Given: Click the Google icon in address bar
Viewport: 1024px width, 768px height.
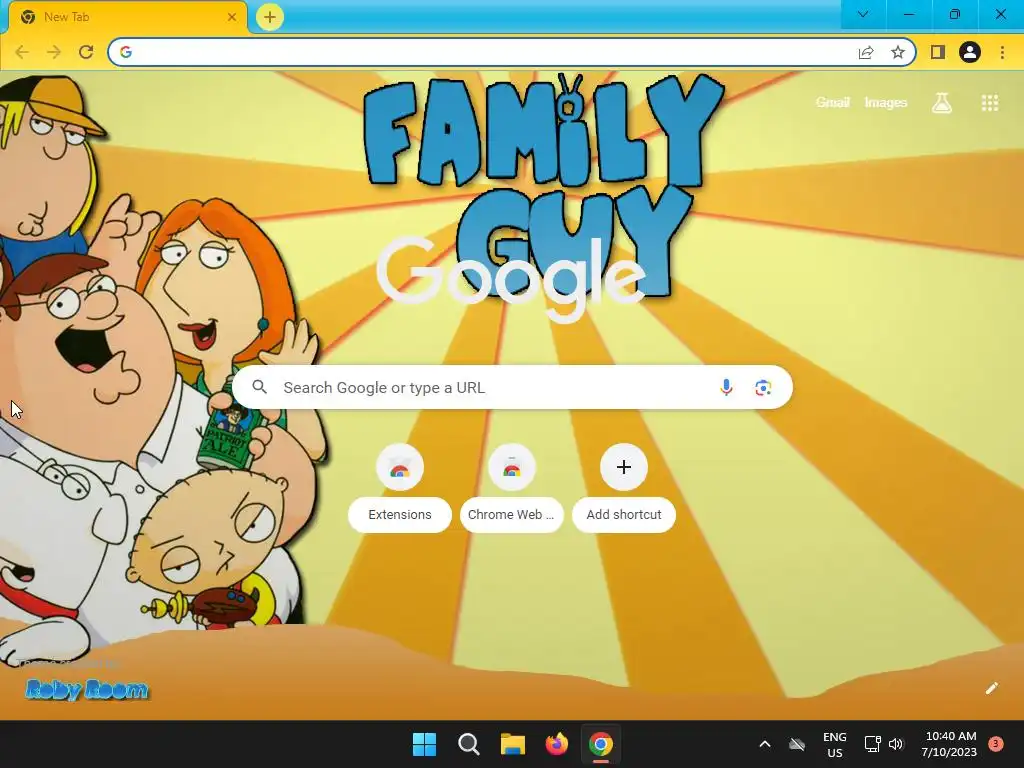Looking at the screenshot, I should pyautogui.click(x=126, y=52).
